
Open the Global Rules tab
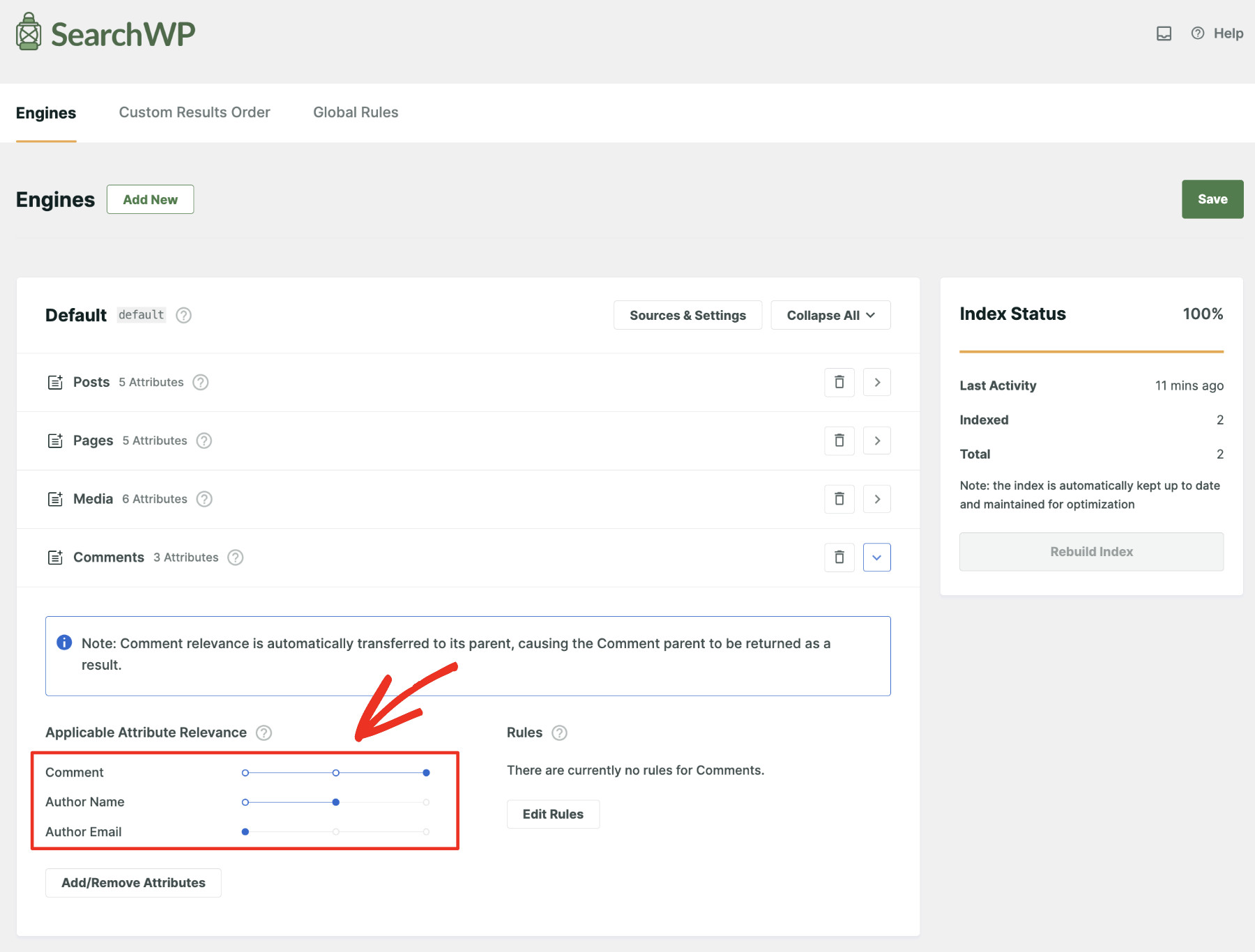pyautogui.click(x=356, y=112)
